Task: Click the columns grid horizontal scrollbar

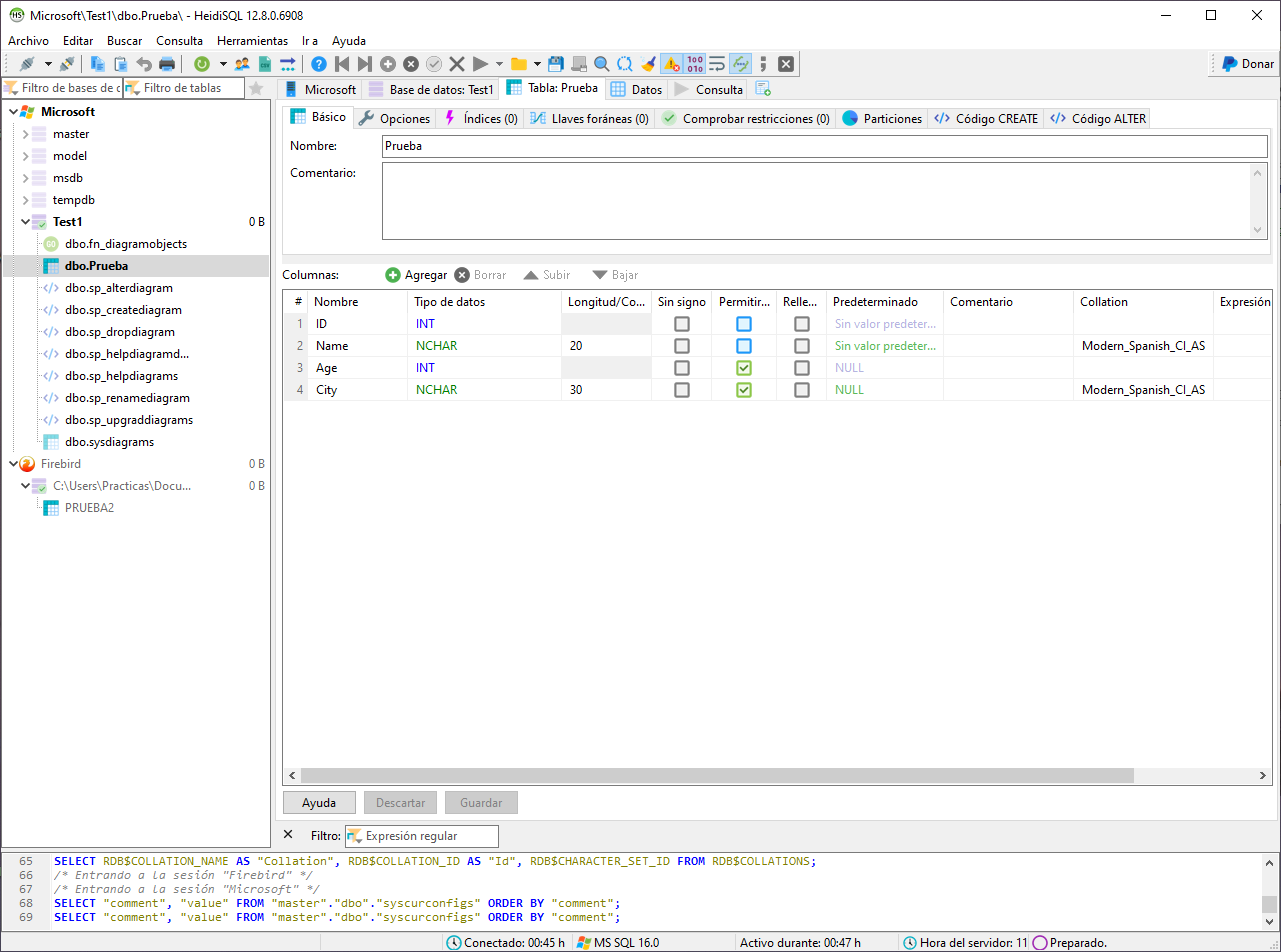Action: [716, 776]
